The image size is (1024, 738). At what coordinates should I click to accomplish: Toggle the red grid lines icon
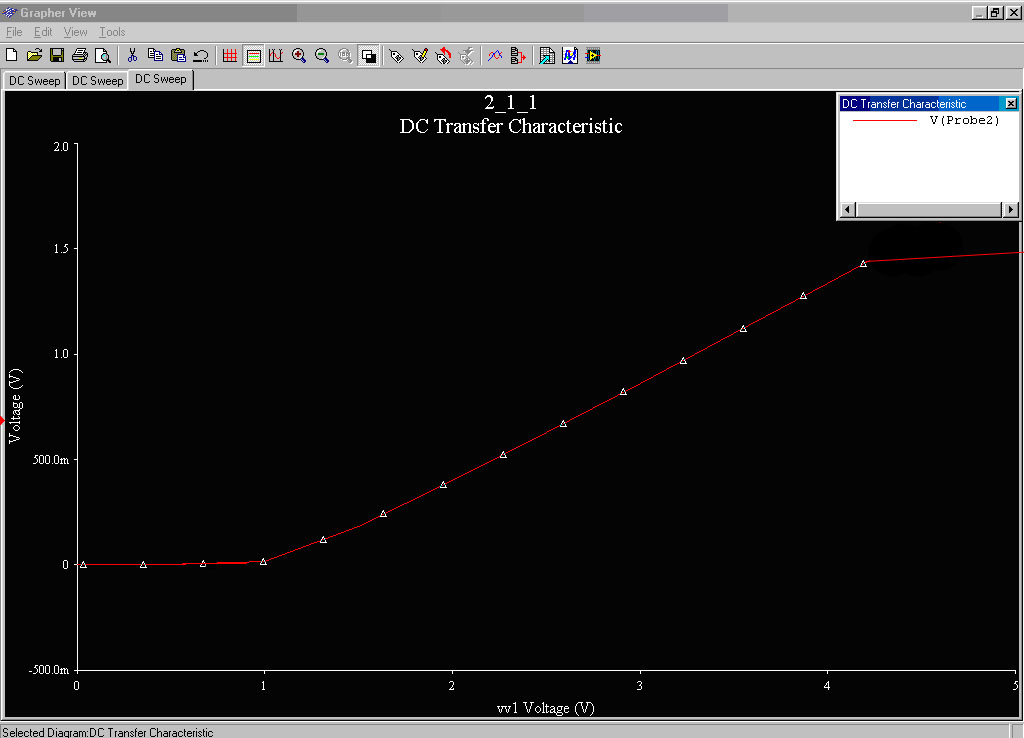tap(230, 56)
